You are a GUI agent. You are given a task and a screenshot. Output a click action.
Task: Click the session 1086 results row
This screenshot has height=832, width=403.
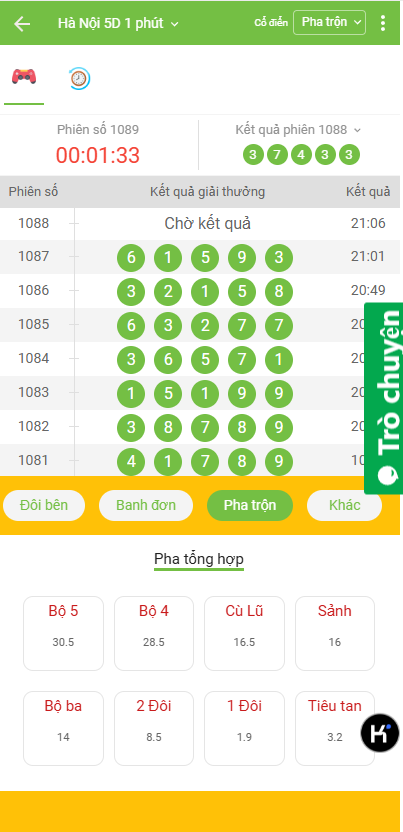pos(200,291)
